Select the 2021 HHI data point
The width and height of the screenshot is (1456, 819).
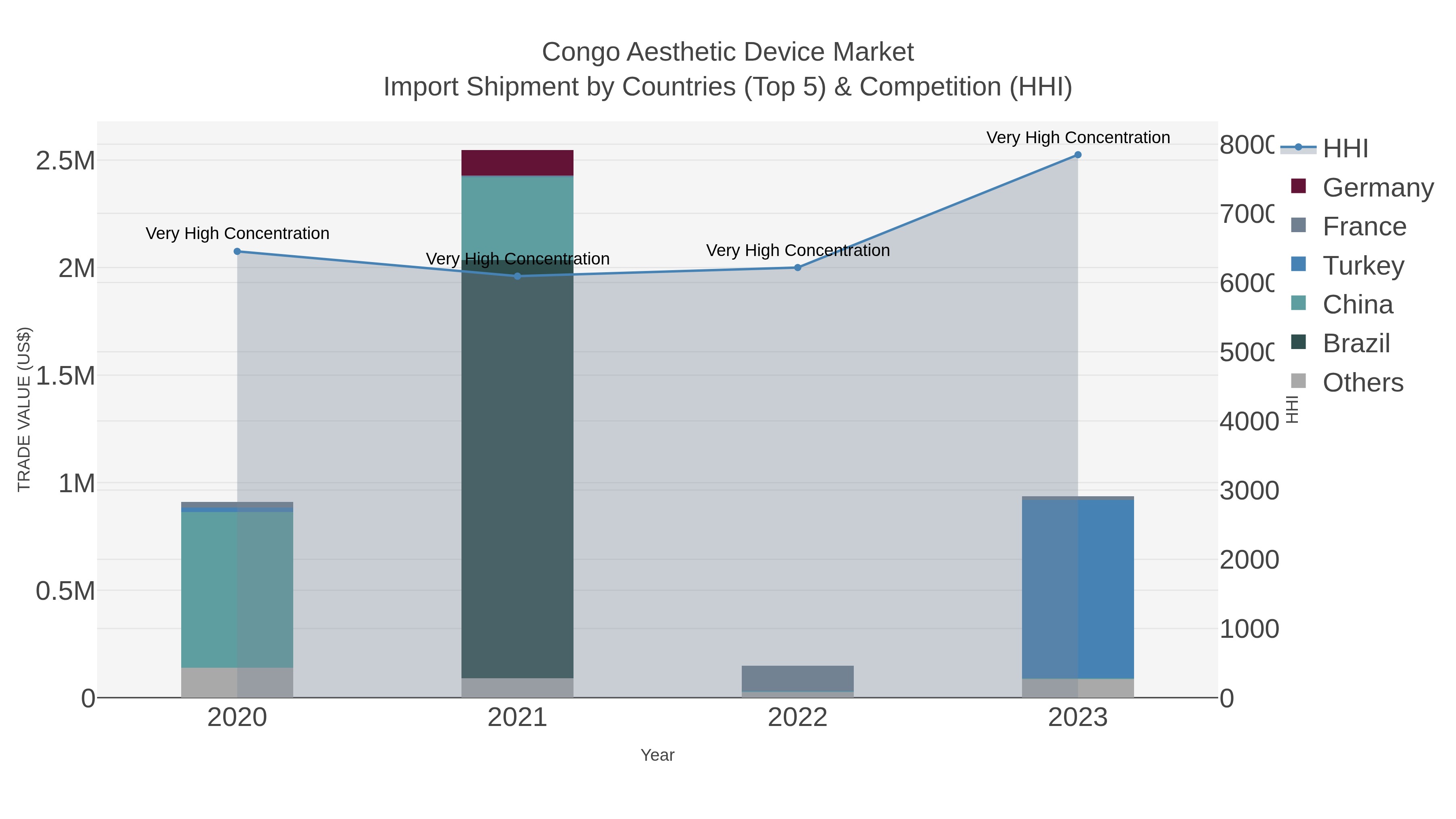click(x=517, y=276)
